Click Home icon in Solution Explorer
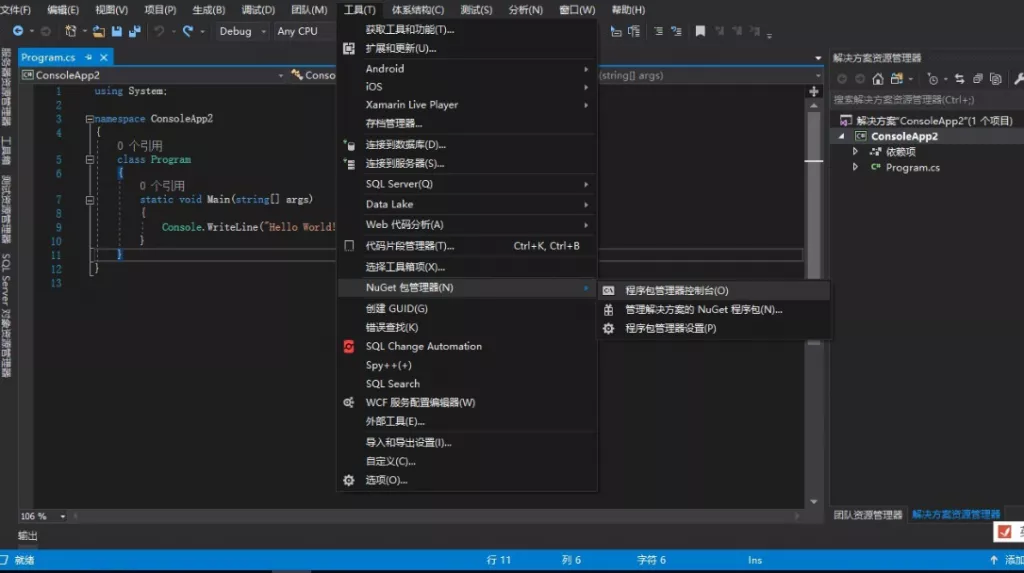Viewport: 1024px width, 573px height. point(878,79)
